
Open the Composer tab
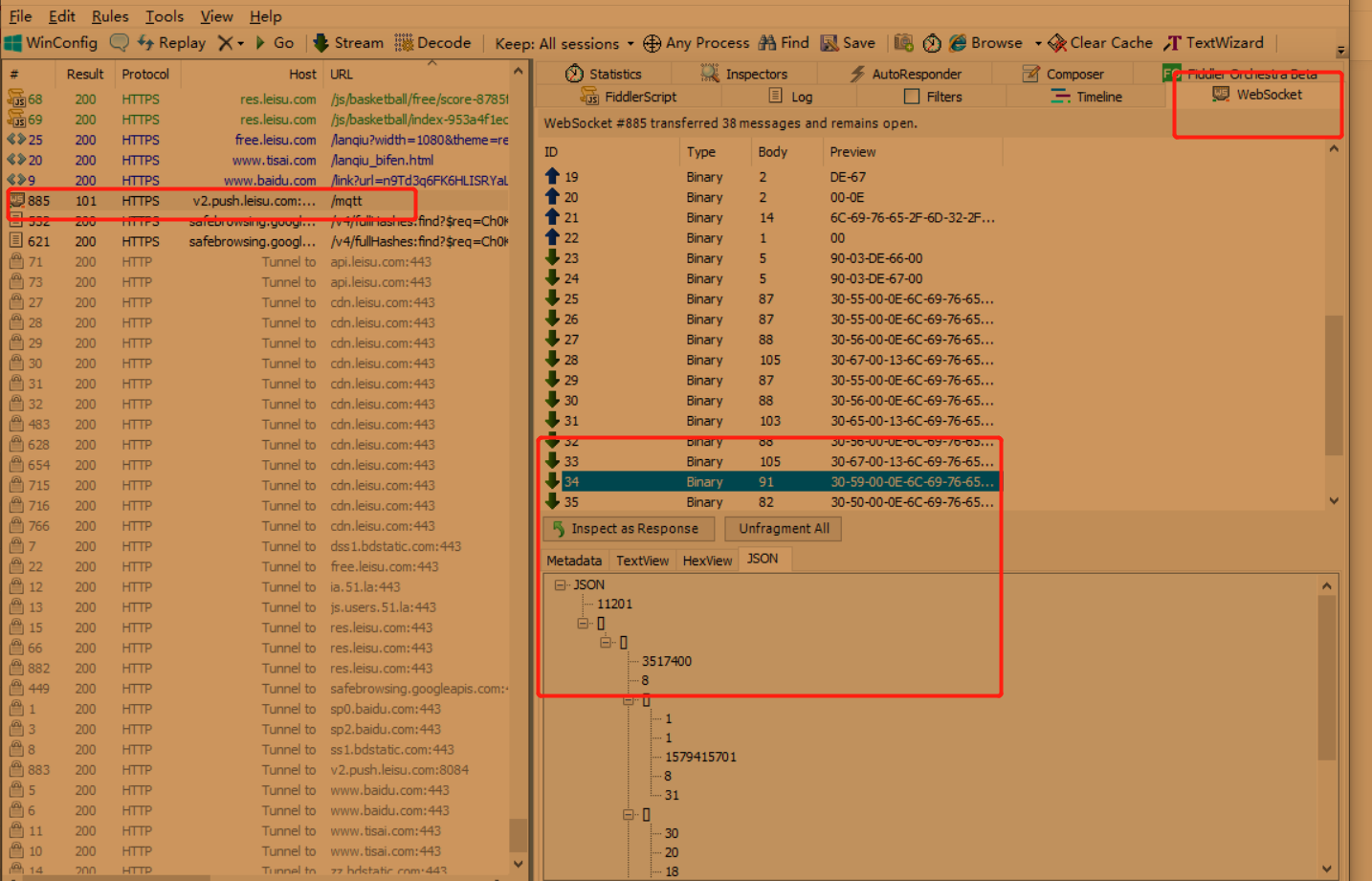point(1063,74)
